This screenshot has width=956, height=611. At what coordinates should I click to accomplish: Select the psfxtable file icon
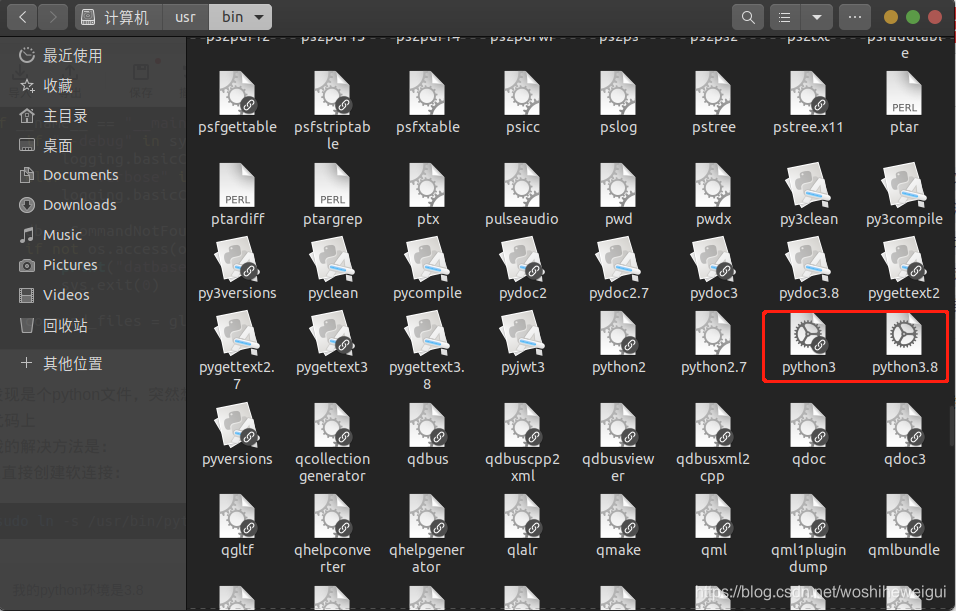click(427, 93)
